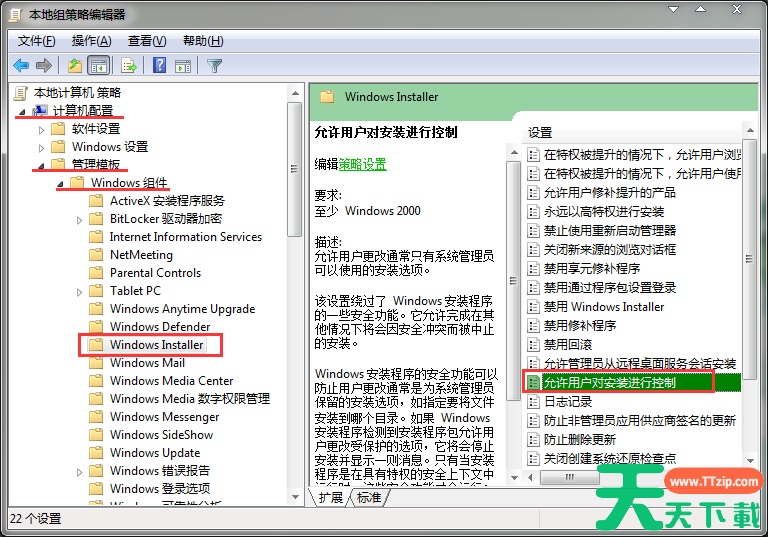Click the Forward arrow toolbar icon
This screenshot has height=537, width=768.
43,66
